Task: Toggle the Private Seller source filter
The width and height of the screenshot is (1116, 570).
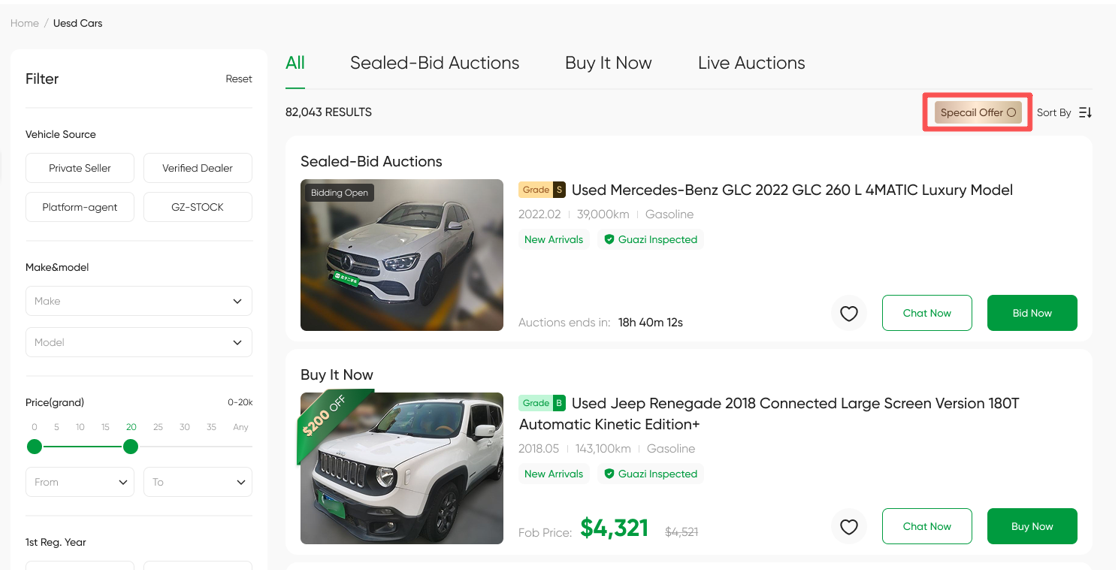Action: pos(80,168)
